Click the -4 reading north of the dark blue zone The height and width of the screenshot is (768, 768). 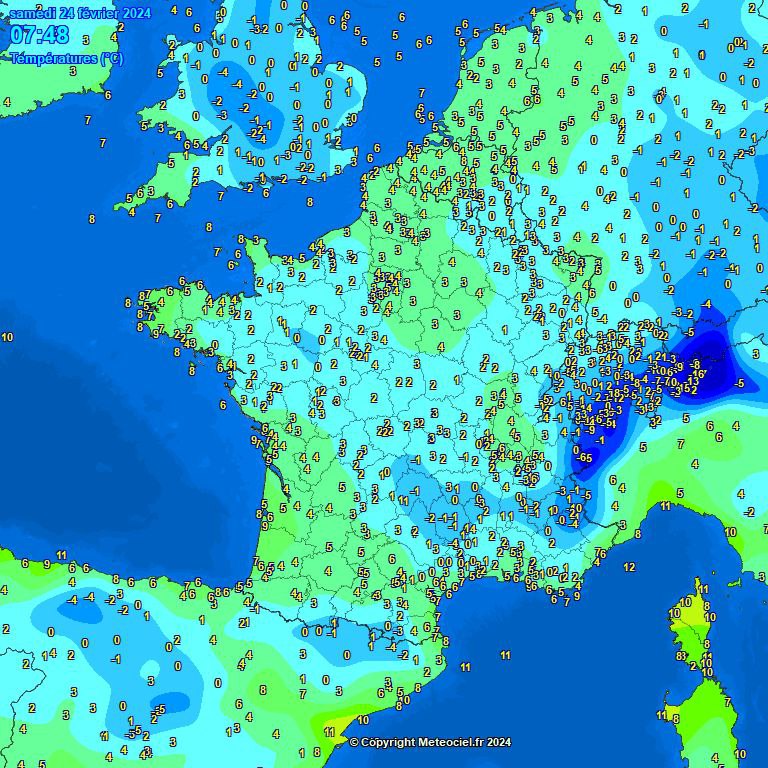click(706, 304)
